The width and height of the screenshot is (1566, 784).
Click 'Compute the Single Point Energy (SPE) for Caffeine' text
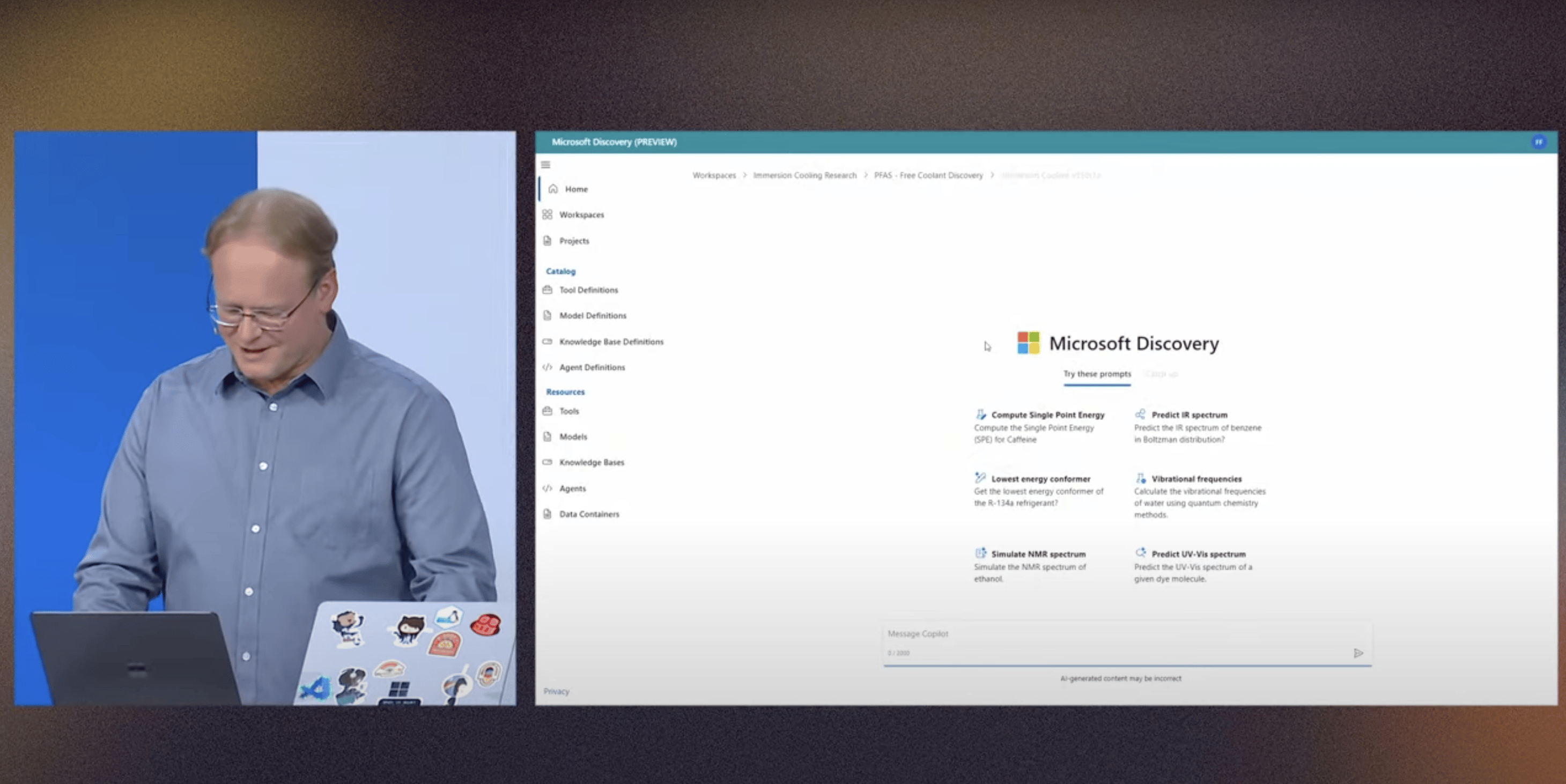(x=1034, y=433)
